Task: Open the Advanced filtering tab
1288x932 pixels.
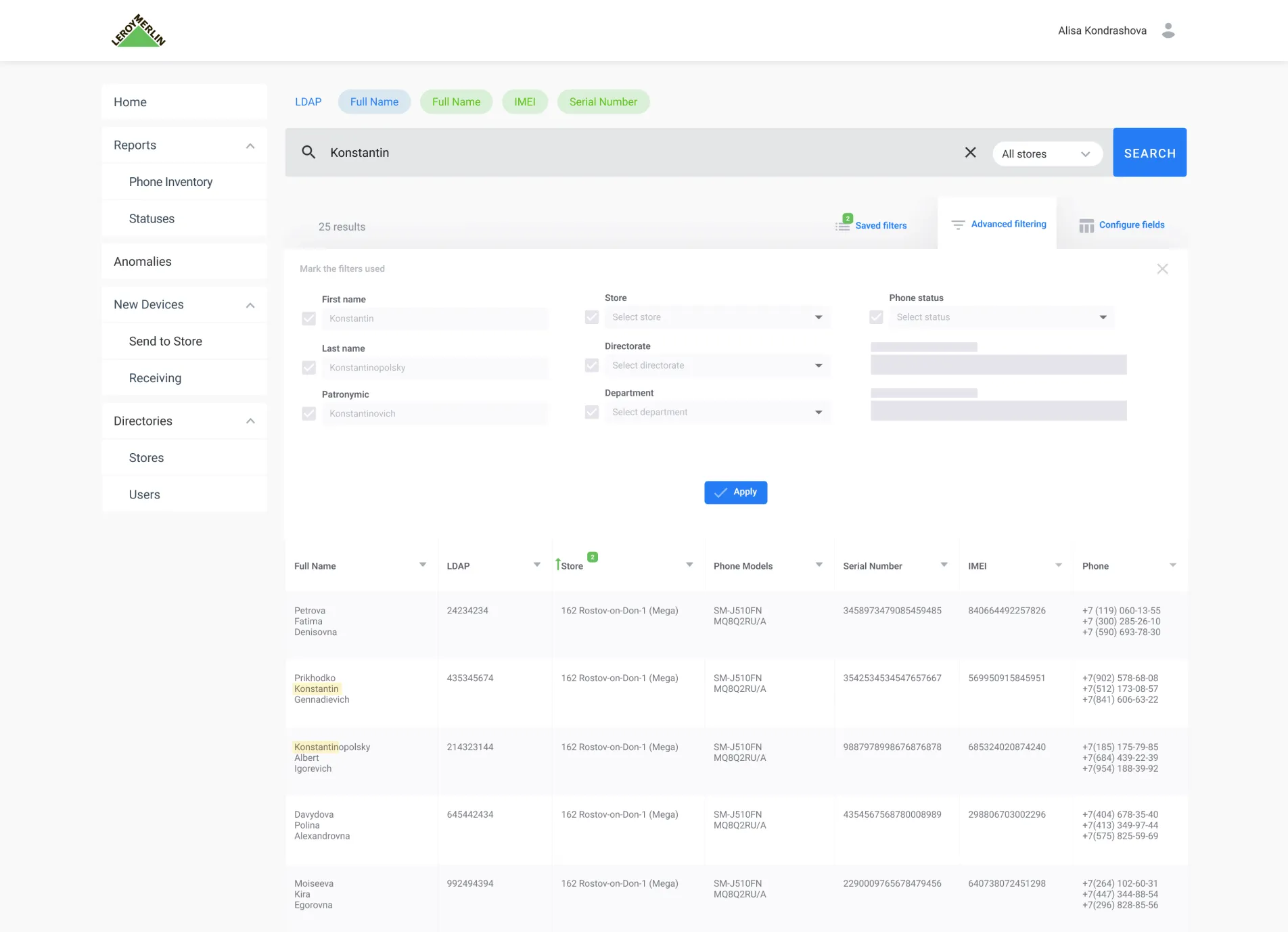Action: point(998,225)
